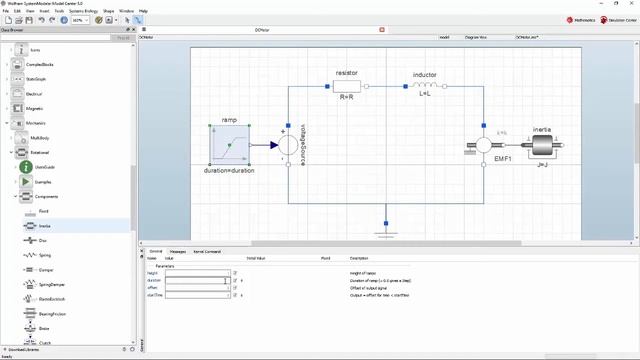Switch to the Messages tab
640x360 pixels.
click(x=178, y=251)
